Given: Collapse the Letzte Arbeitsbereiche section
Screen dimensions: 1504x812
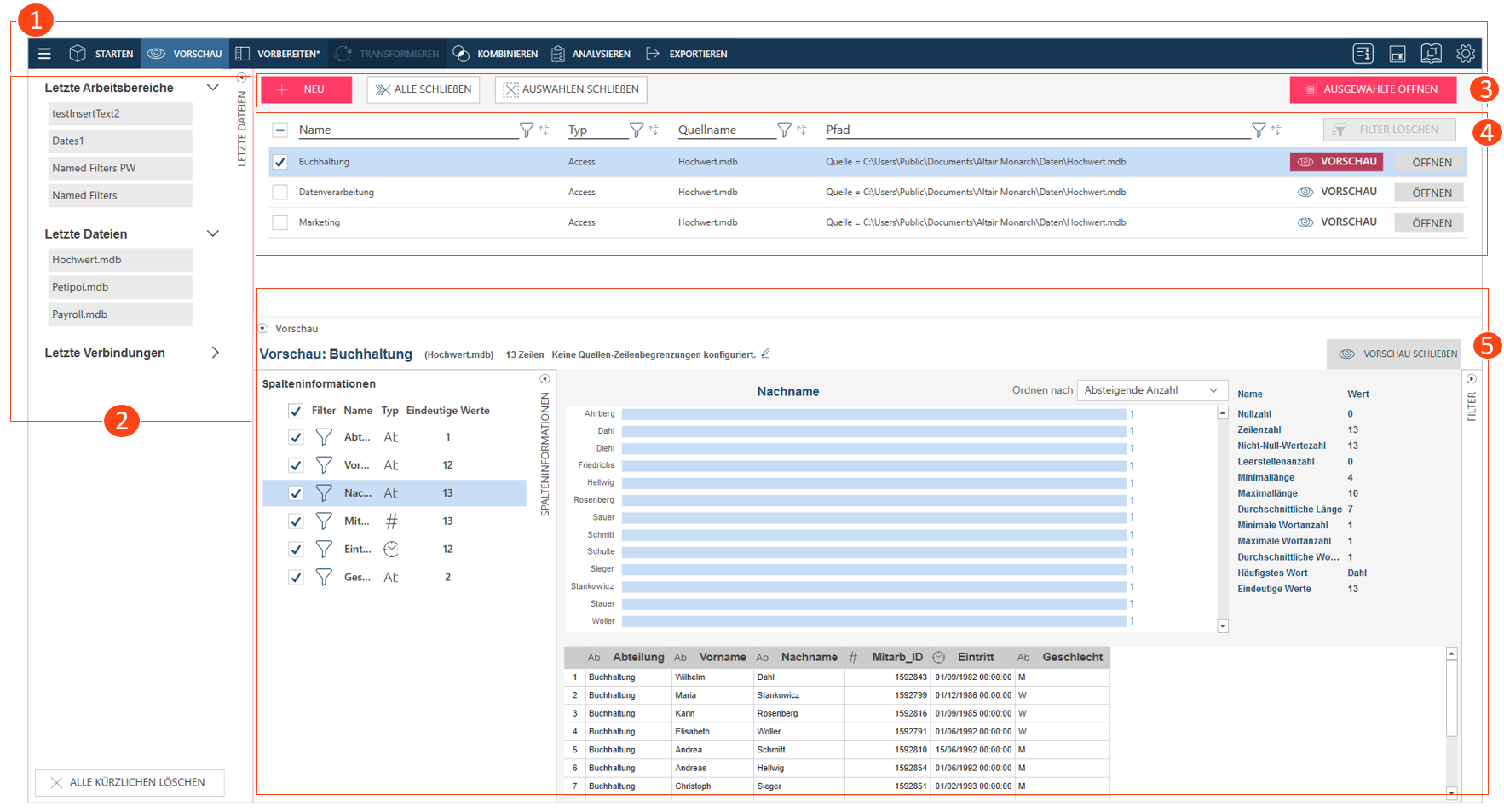Looking at the screenshot, I should 213,88.
